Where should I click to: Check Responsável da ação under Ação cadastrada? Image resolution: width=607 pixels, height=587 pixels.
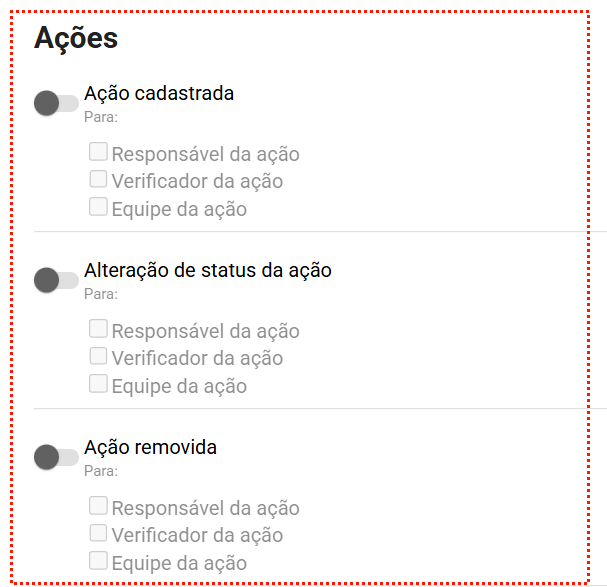tap(98, 153)
